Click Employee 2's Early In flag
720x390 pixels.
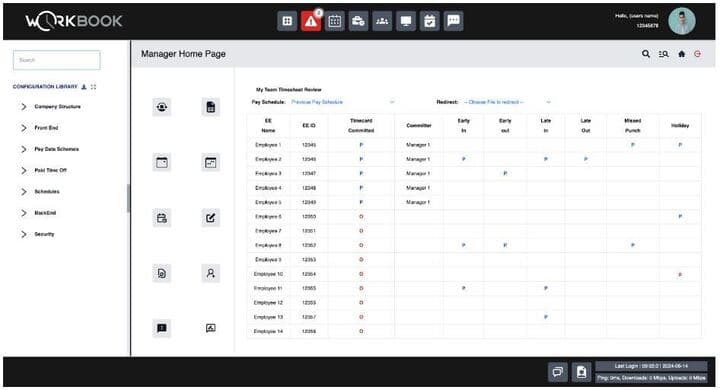click(x=463, y=159)
